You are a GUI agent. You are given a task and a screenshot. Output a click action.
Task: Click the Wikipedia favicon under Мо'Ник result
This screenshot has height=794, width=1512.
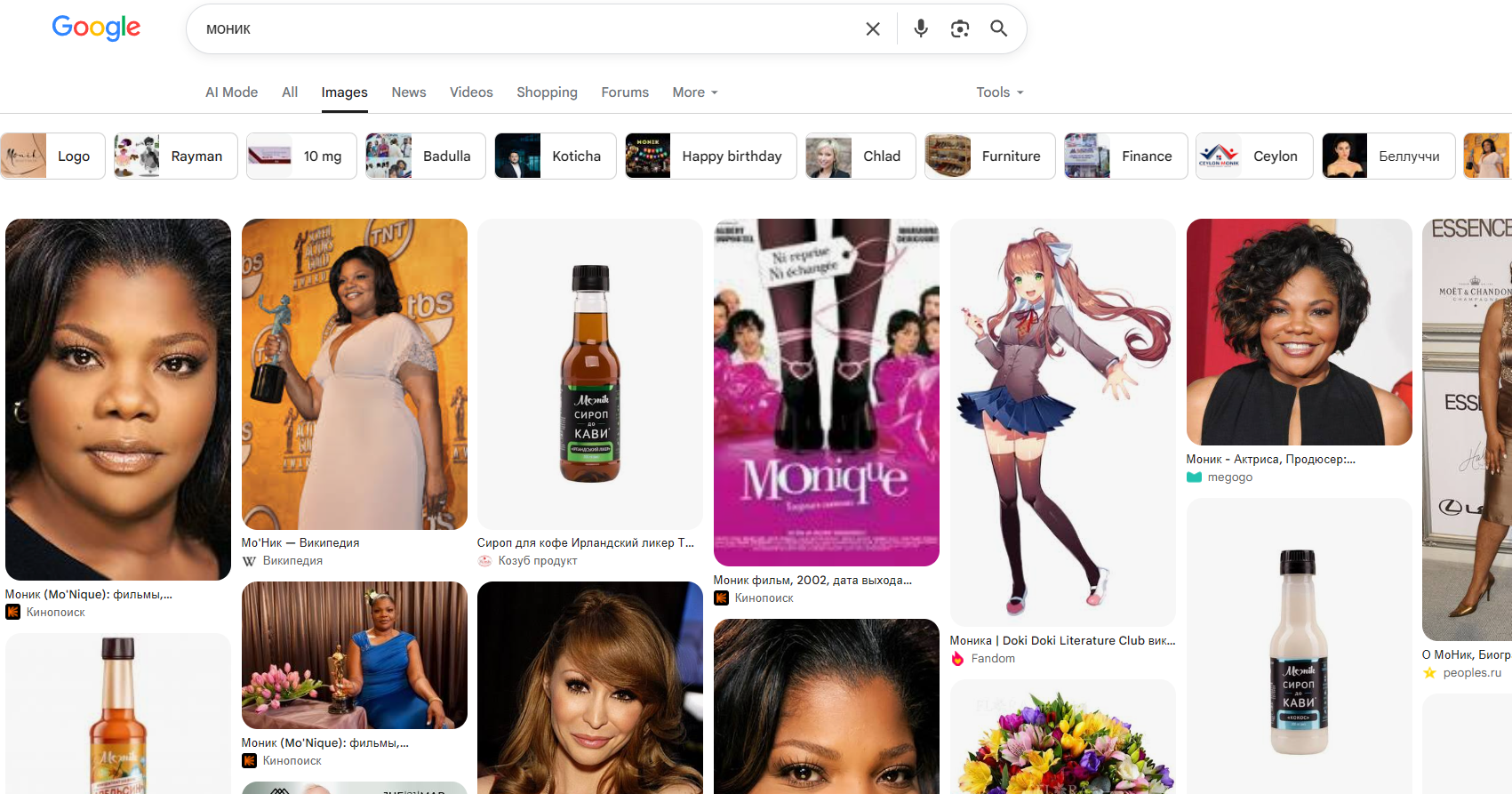[x=249, y=561]
